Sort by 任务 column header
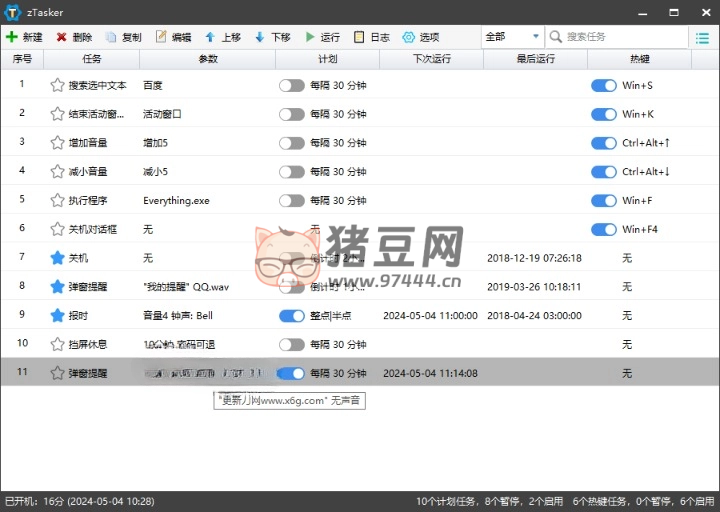This screenshot has height=512, width=720. [91, 59]
